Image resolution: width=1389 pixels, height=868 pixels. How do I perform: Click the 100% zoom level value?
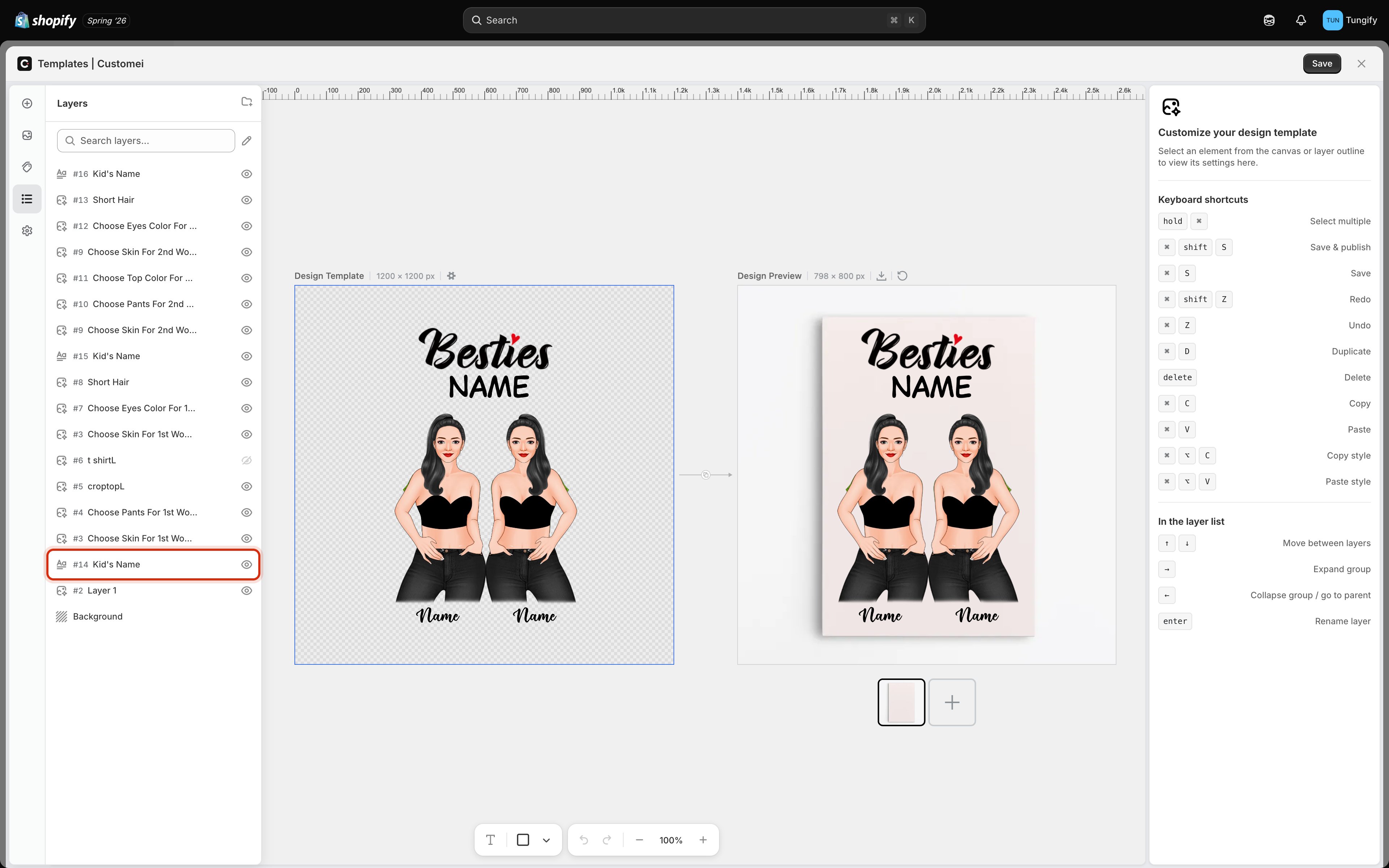(671, 841)
